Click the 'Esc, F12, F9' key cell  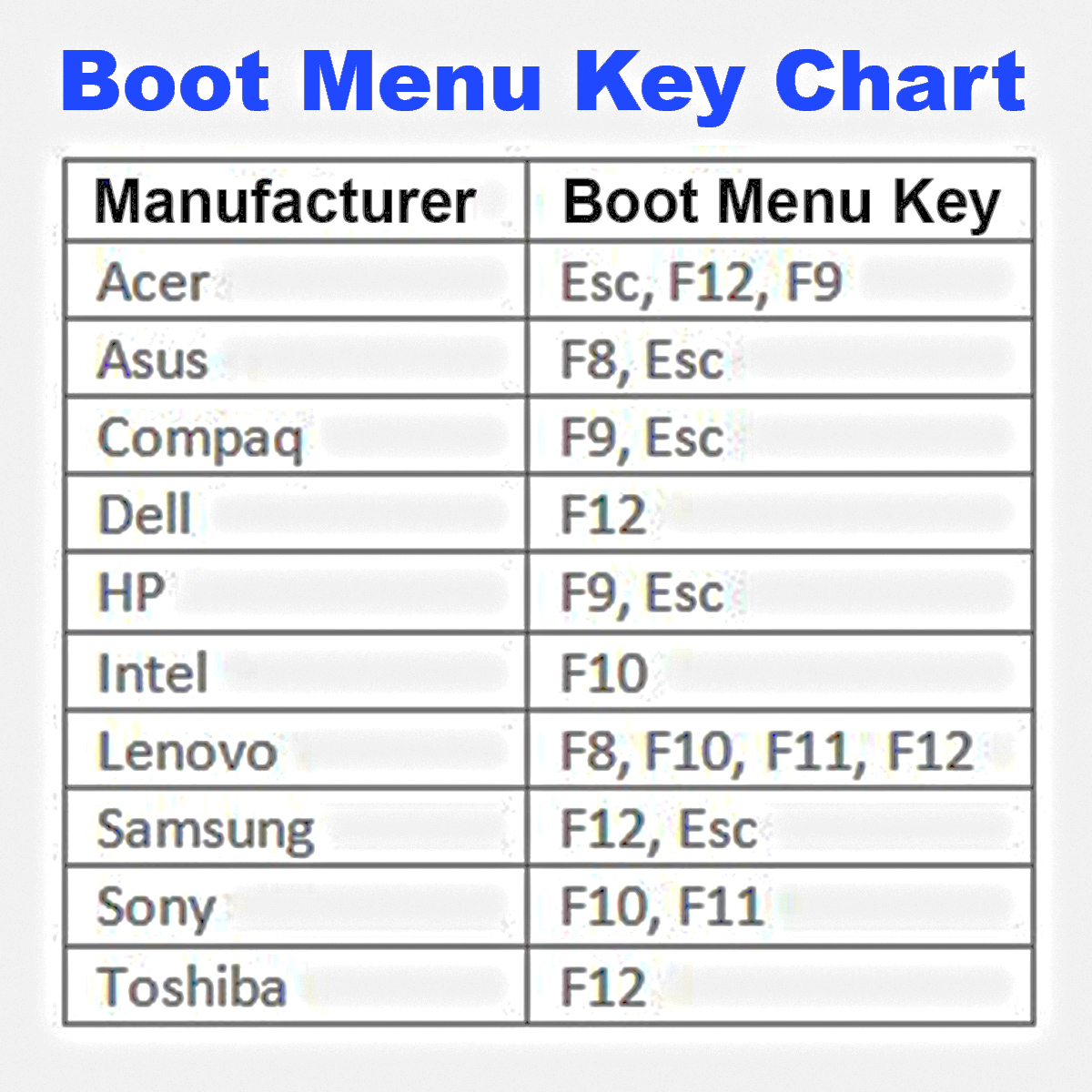pos(780,280)
